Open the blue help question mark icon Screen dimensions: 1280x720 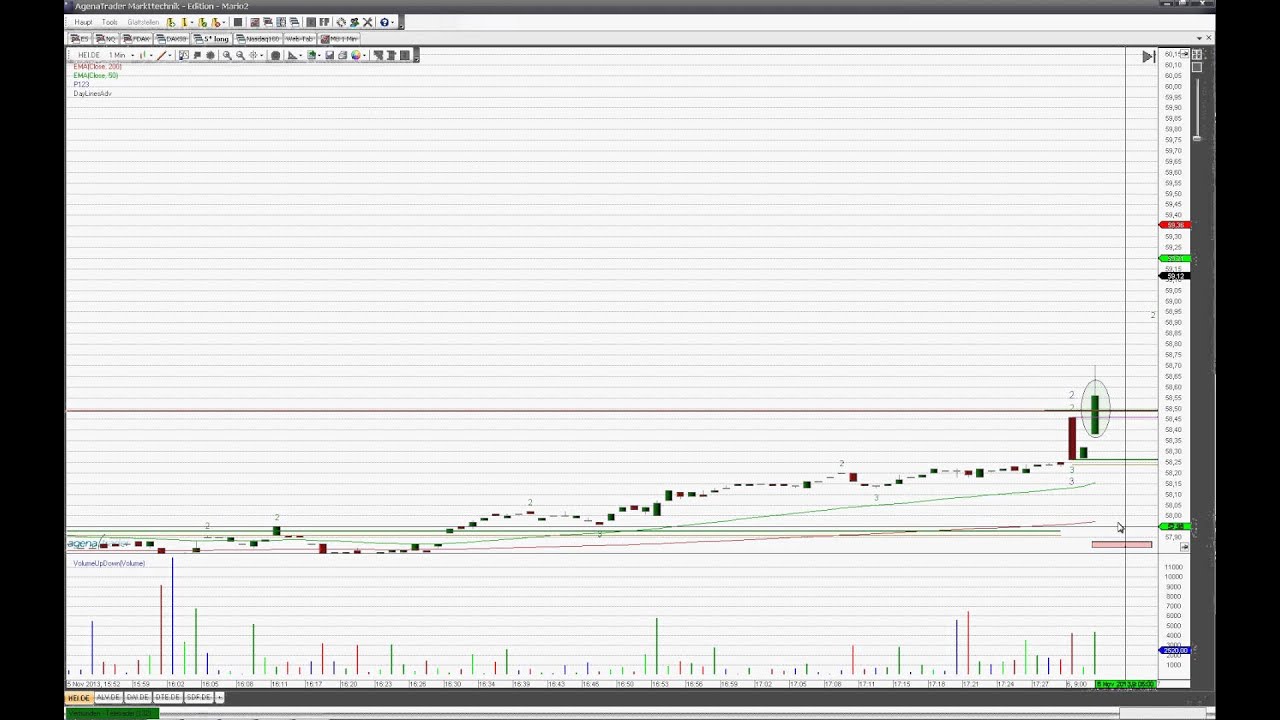point(384,22)
